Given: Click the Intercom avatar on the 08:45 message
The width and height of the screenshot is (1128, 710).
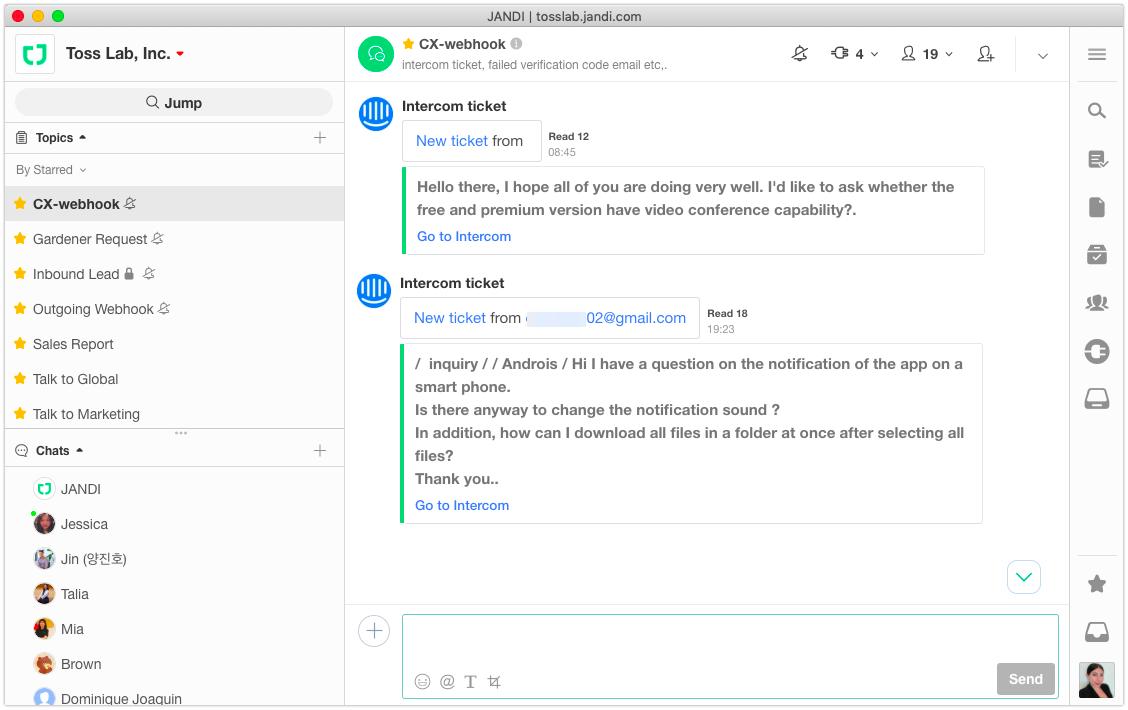Looking at the screenshot, I should 376,114.
